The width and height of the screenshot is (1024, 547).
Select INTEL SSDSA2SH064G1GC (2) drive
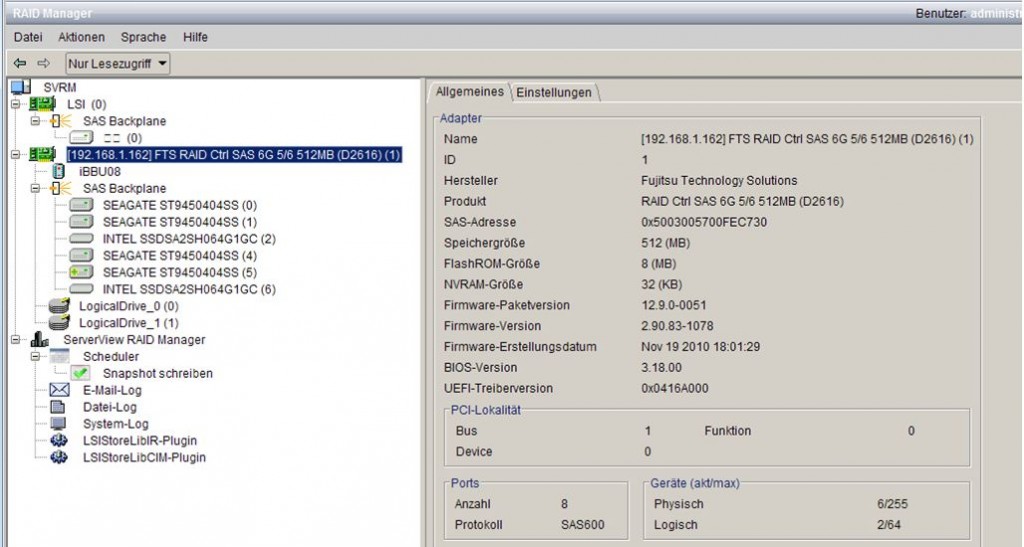(189, 239)
